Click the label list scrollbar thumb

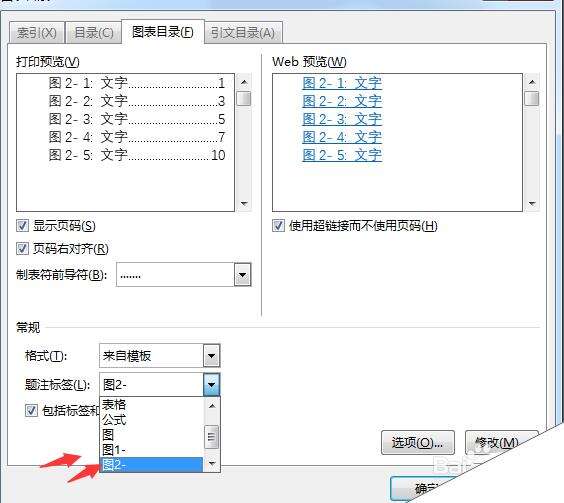coord(212,437)
